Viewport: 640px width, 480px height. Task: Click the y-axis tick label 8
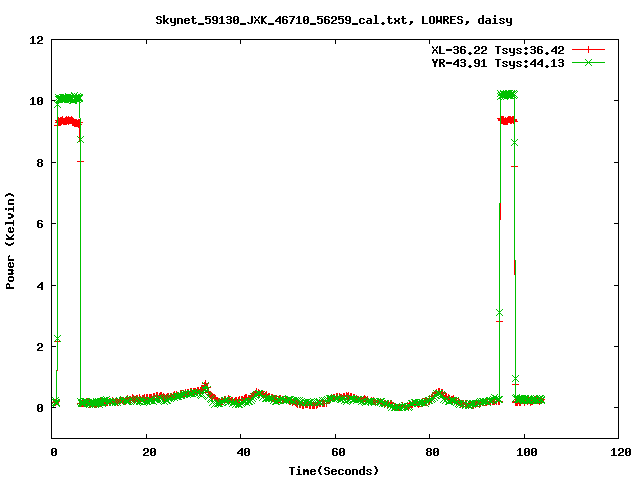pos(40,163)
